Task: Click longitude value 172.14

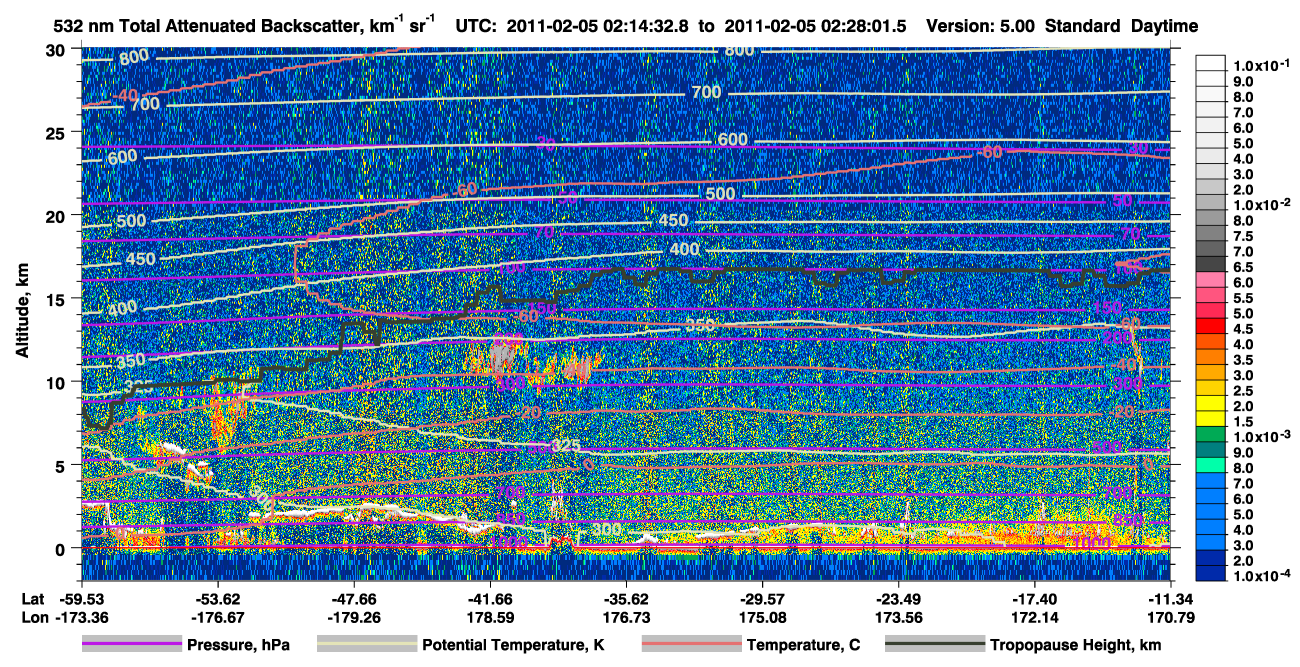Action: [1035, 617]
